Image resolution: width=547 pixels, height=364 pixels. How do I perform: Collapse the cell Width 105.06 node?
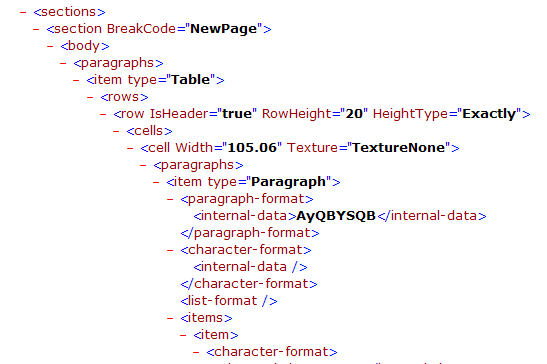(130, 149)
